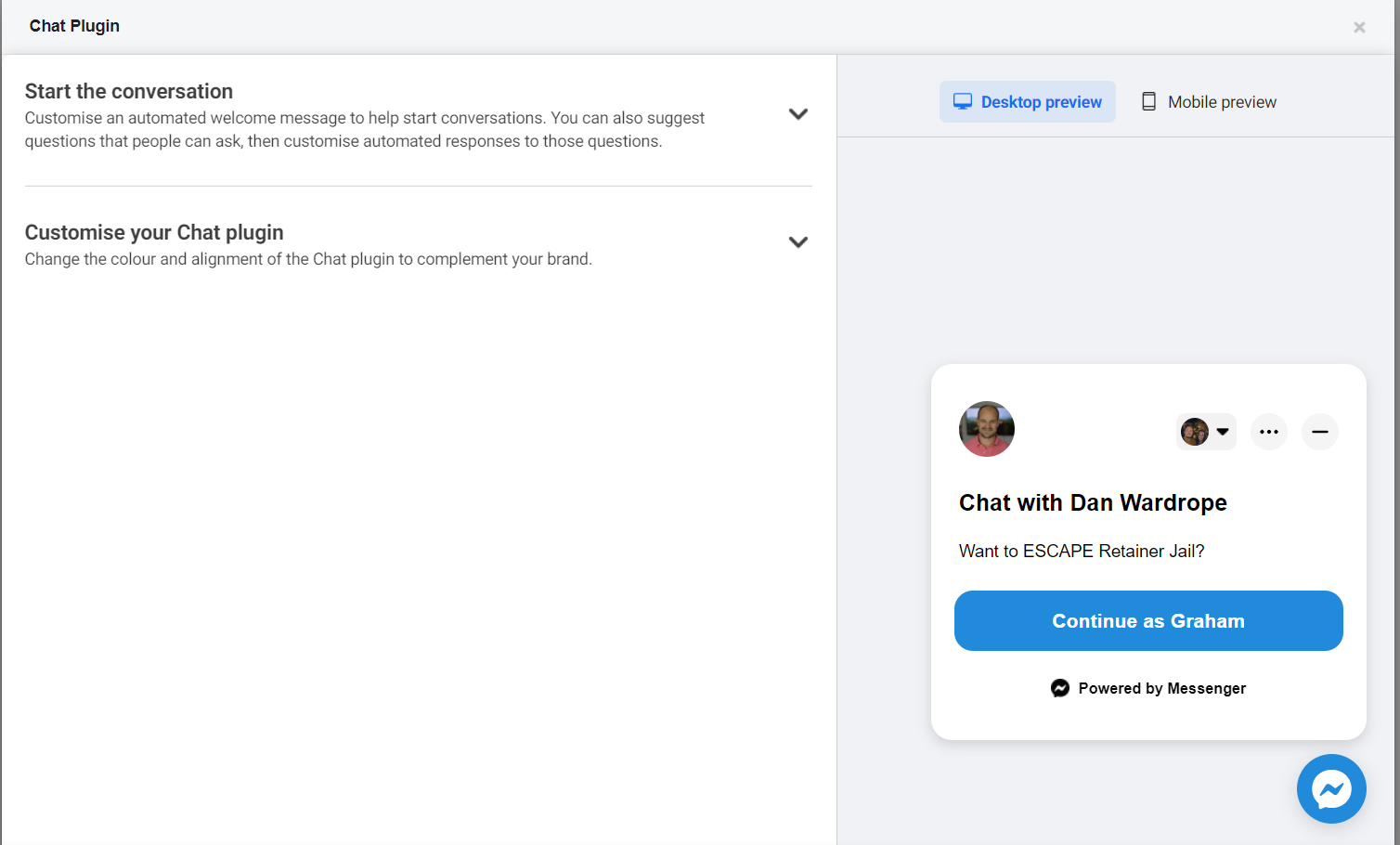
Task: Click the Messenger logo next to Powered by Messenger
Action: tap(1059, 688)
